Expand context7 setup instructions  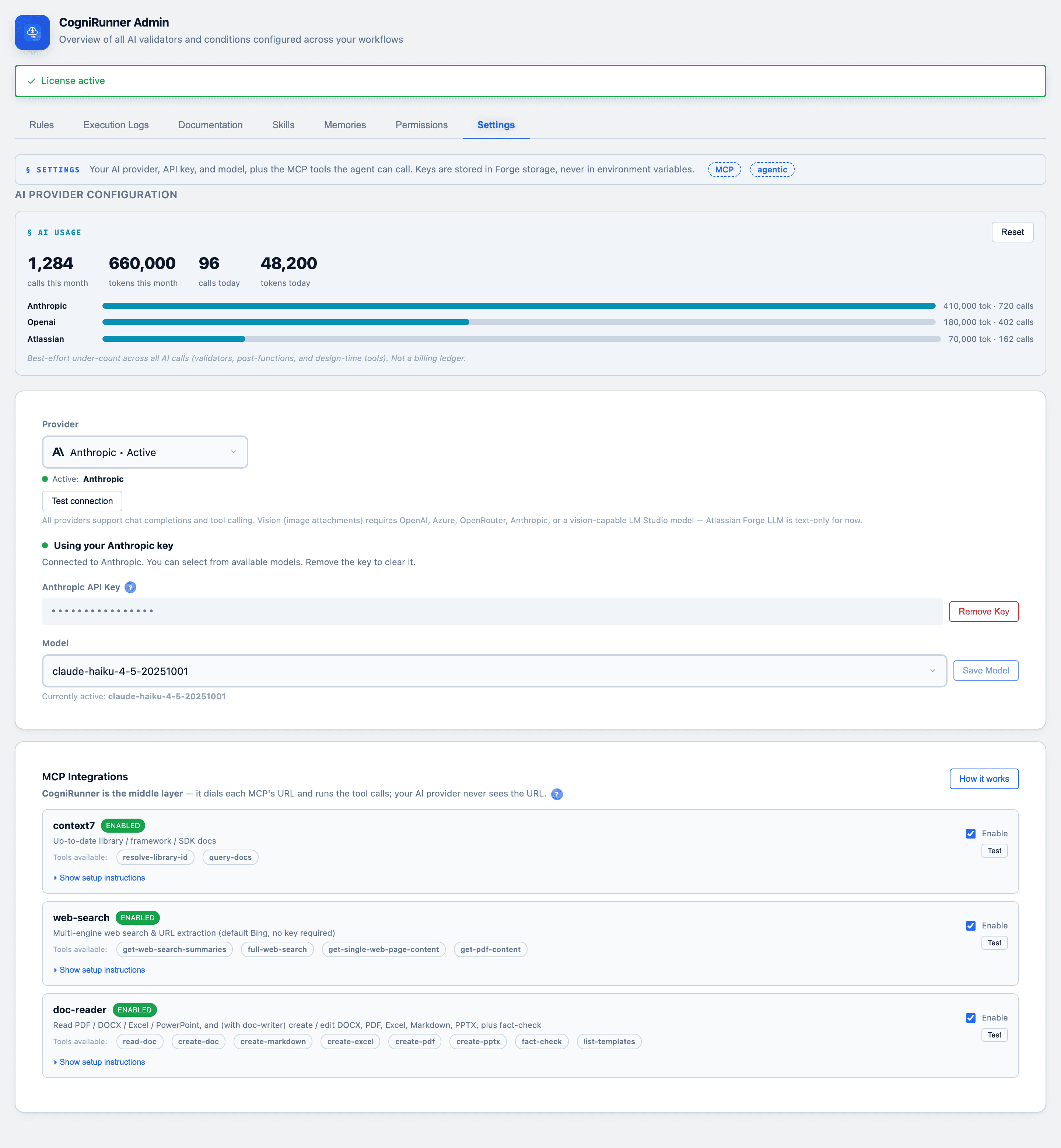(99, 878)
